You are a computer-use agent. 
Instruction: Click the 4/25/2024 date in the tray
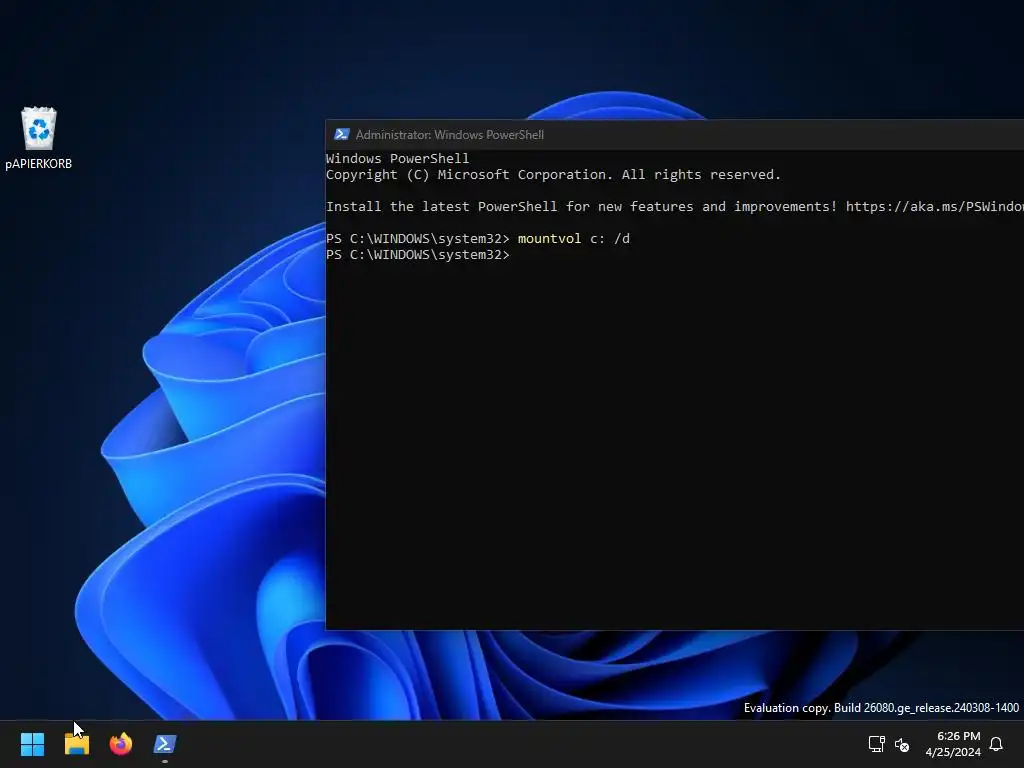[x=953, y=752]
